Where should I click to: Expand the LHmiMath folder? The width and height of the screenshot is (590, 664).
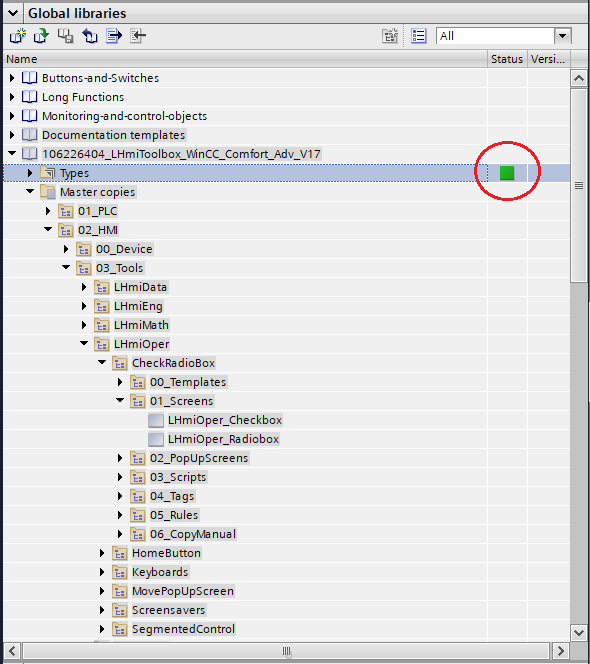[x=84, y=325]
